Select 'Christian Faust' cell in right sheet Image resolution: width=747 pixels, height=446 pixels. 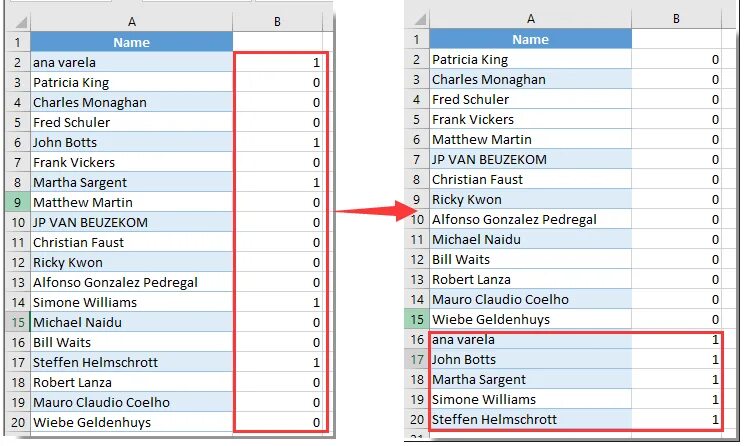click(x=530, y=179)
